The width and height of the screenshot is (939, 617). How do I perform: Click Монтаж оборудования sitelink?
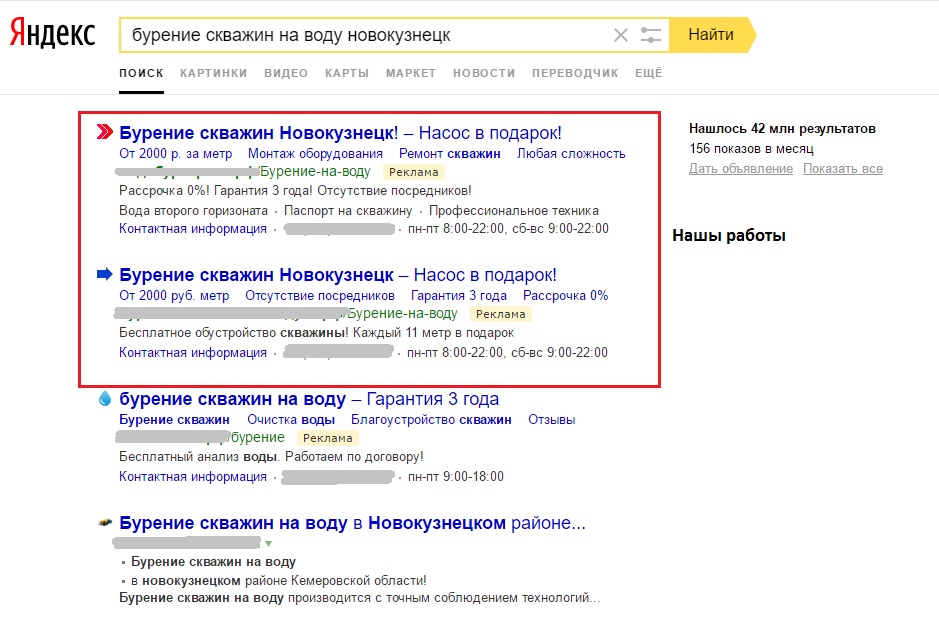(x=315, y=154)
